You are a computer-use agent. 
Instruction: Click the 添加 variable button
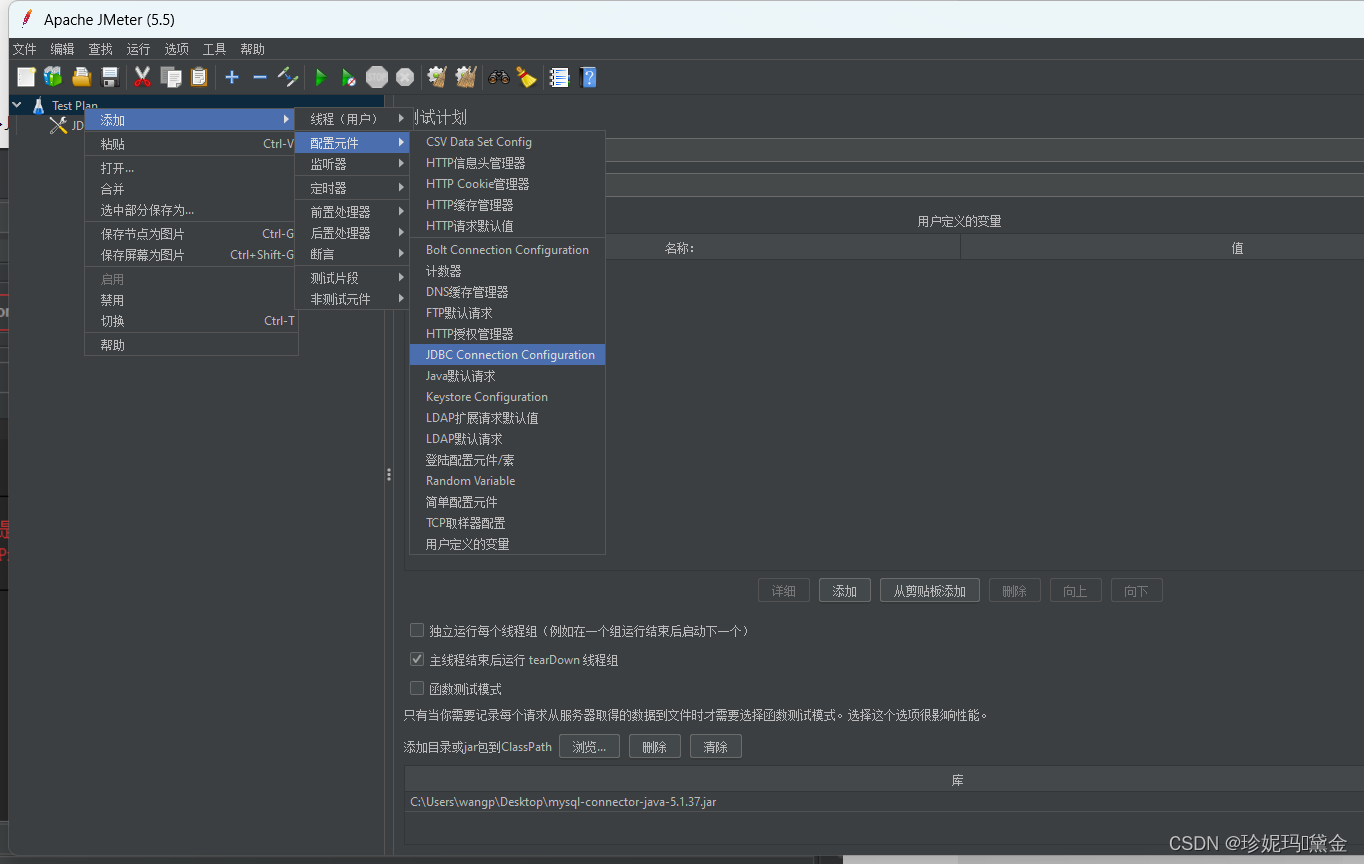845,591
